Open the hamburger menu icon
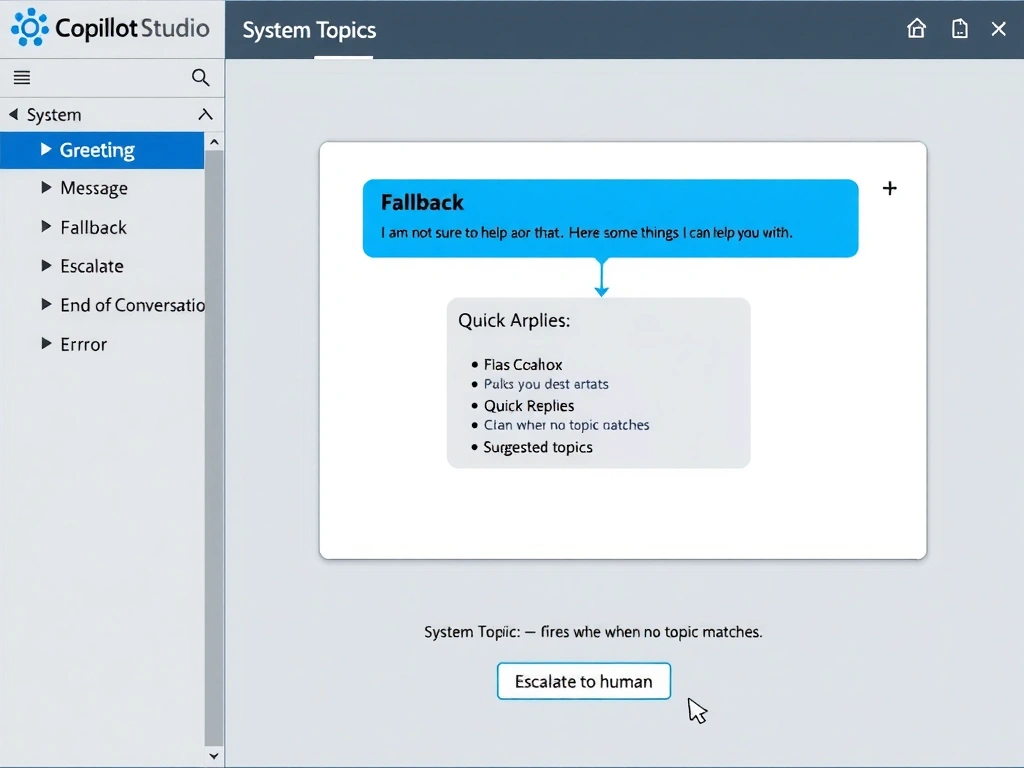1024x768 pixels. [22, 78]
